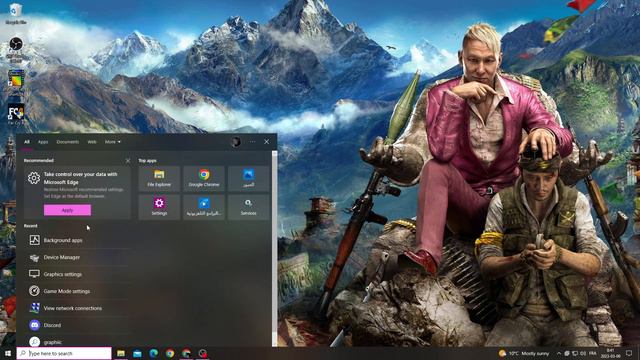640x360 pixels.
Task: Open the three-dot options menu in search panel
Action: click(252, 142)
